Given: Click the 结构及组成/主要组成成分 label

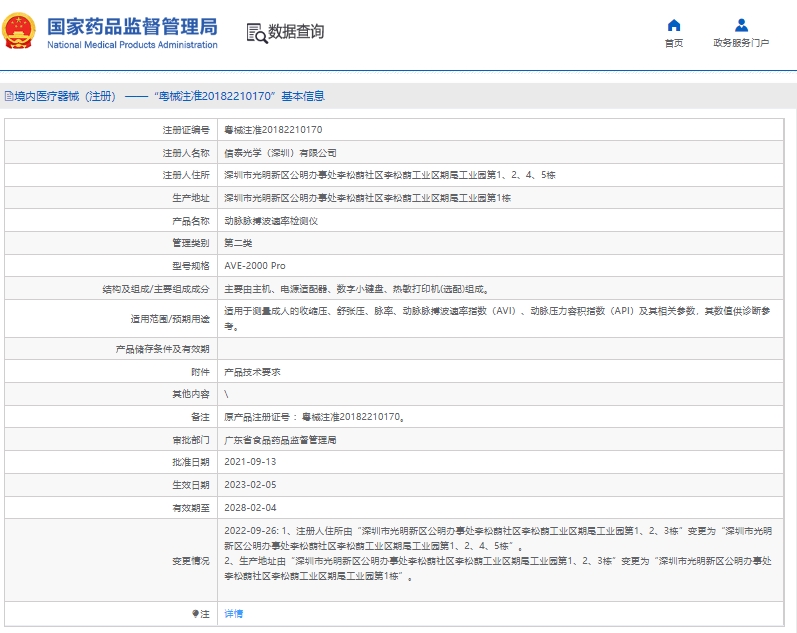Looking at the screenshot, I should (156, 289).
